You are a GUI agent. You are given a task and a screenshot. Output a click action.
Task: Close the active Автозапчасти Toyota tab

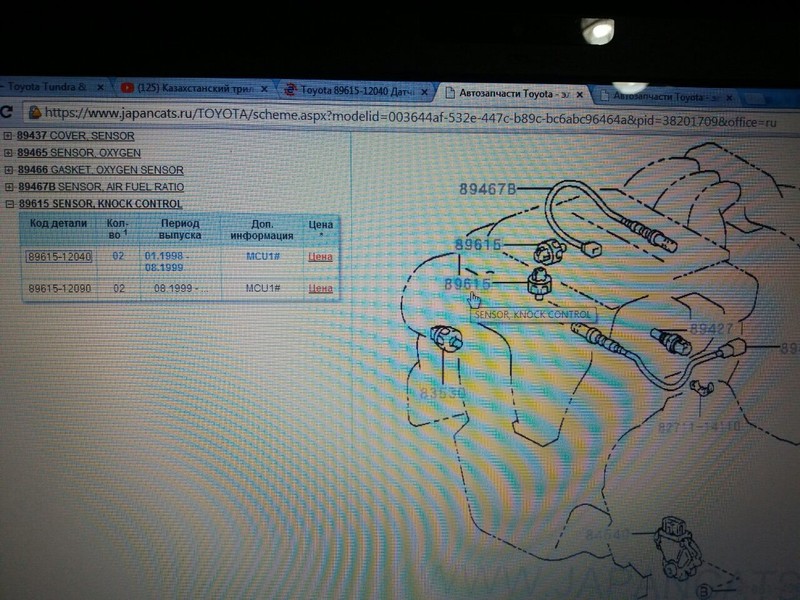[582, 95]
